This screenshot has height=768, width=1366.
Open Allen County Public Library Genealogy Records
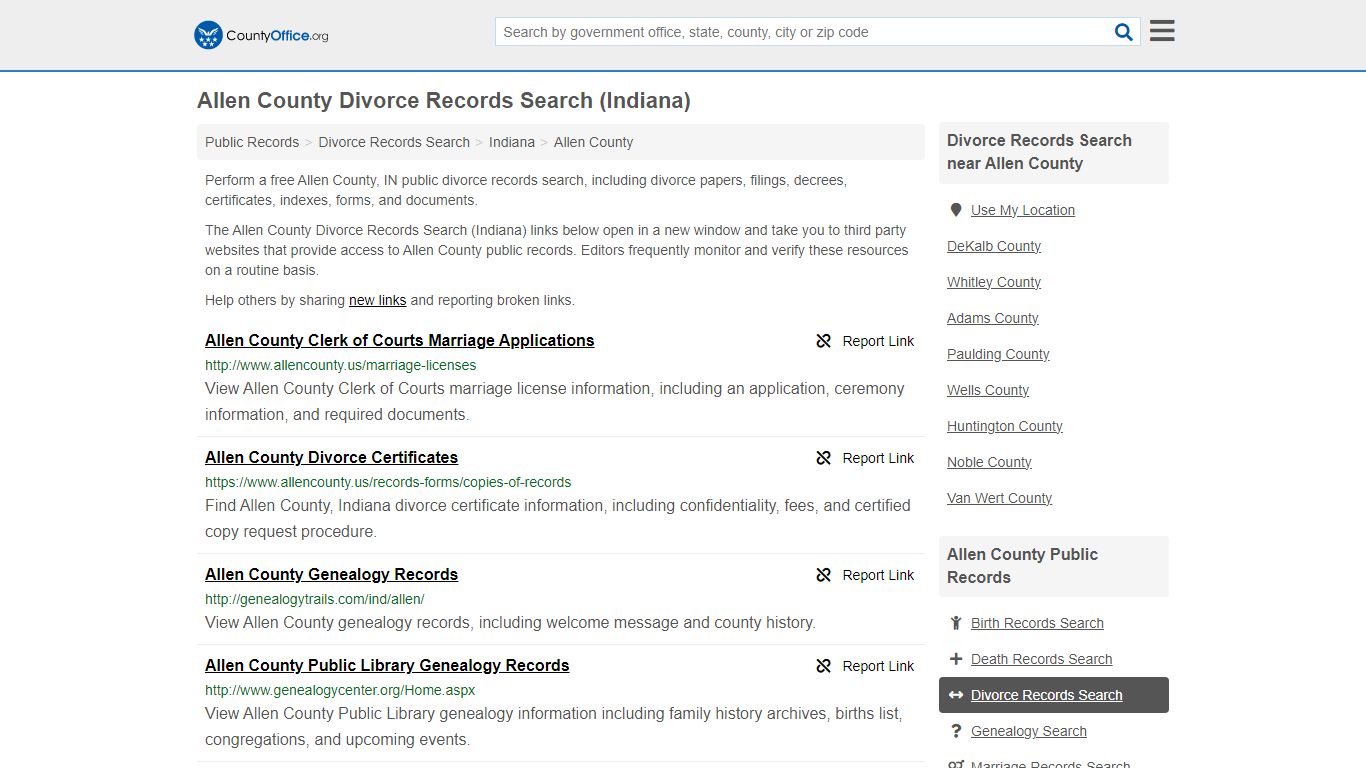pyautogui.click(x=387, y=665)
